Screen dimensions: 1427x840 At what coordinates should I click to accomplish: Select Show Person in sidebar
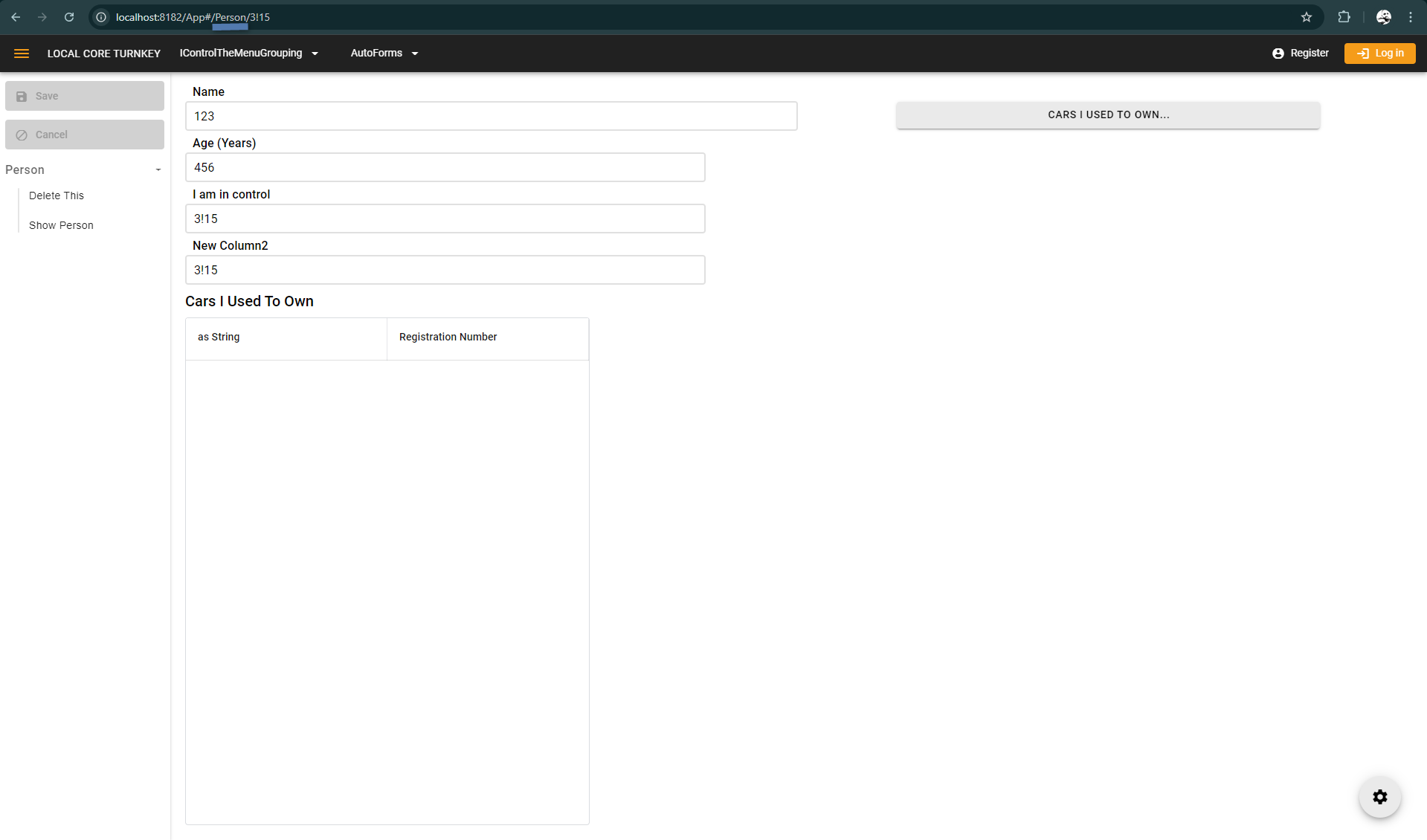tap(61, 225)
